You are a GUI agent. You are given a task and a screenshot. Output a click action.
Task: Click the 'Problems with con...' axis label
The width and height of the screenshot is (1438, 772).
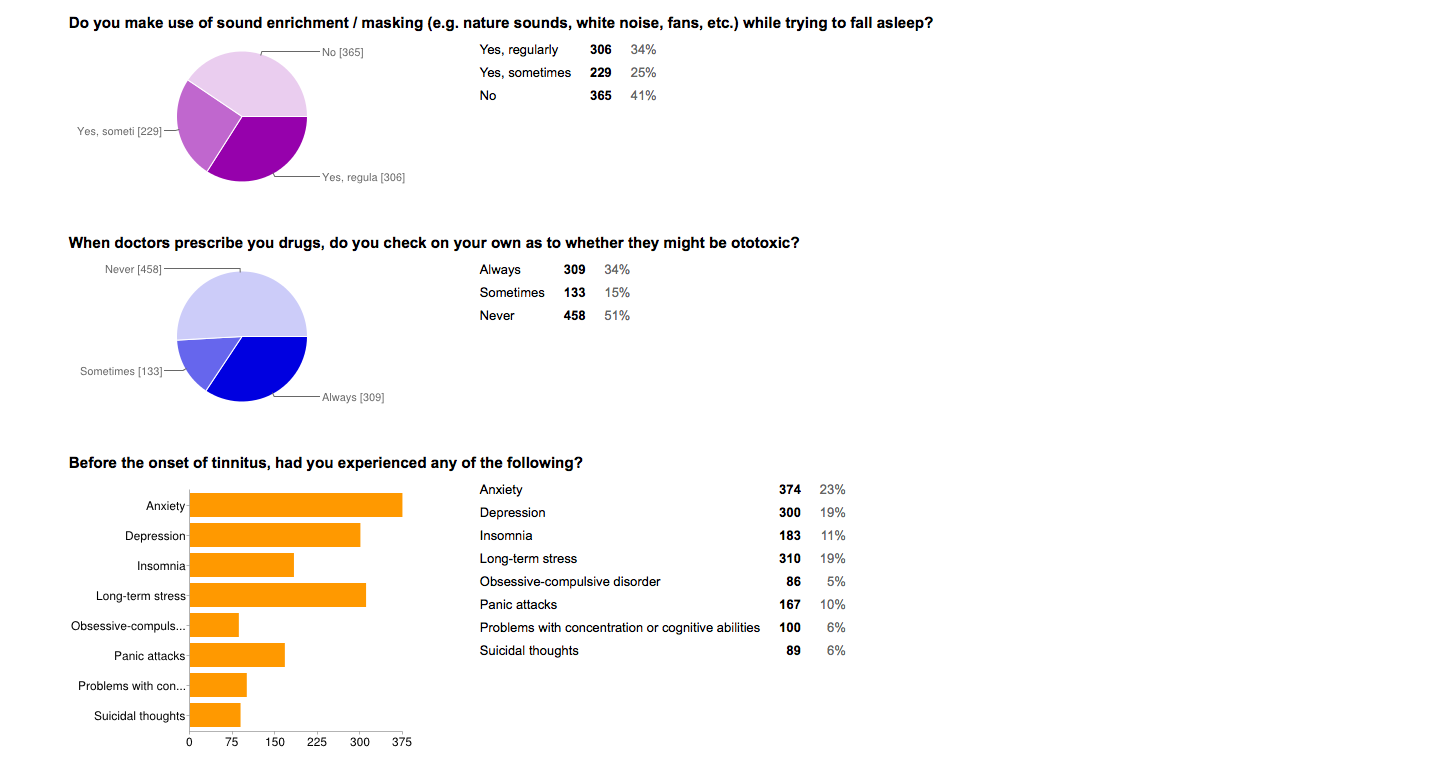[x=132, y=686]
